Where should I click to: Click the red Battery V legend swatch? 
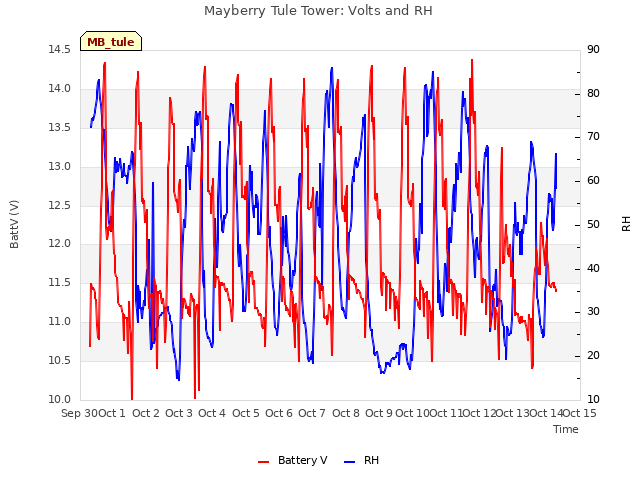point(264,462)
